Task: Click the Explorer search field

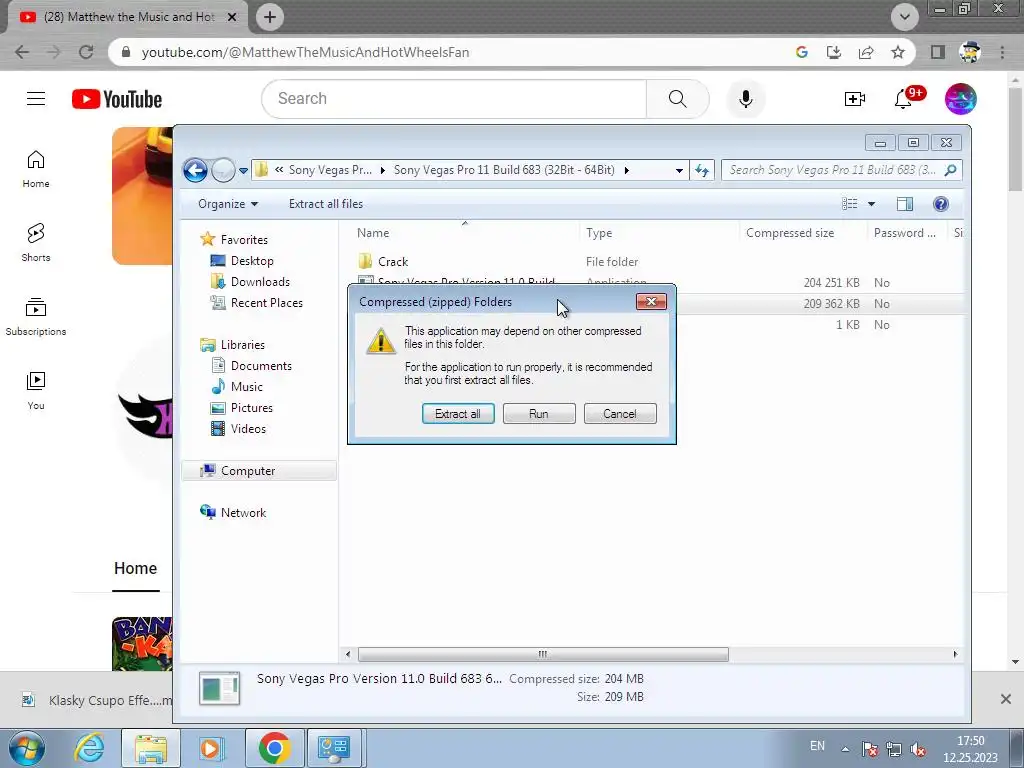Action: [842, 170]
